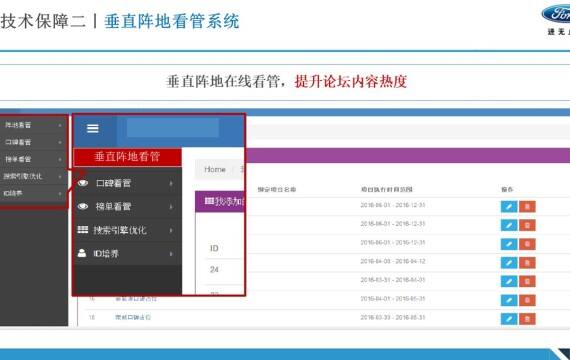Click the purple table header tab
The image size is (570, 360).
[x=220, y=201]
